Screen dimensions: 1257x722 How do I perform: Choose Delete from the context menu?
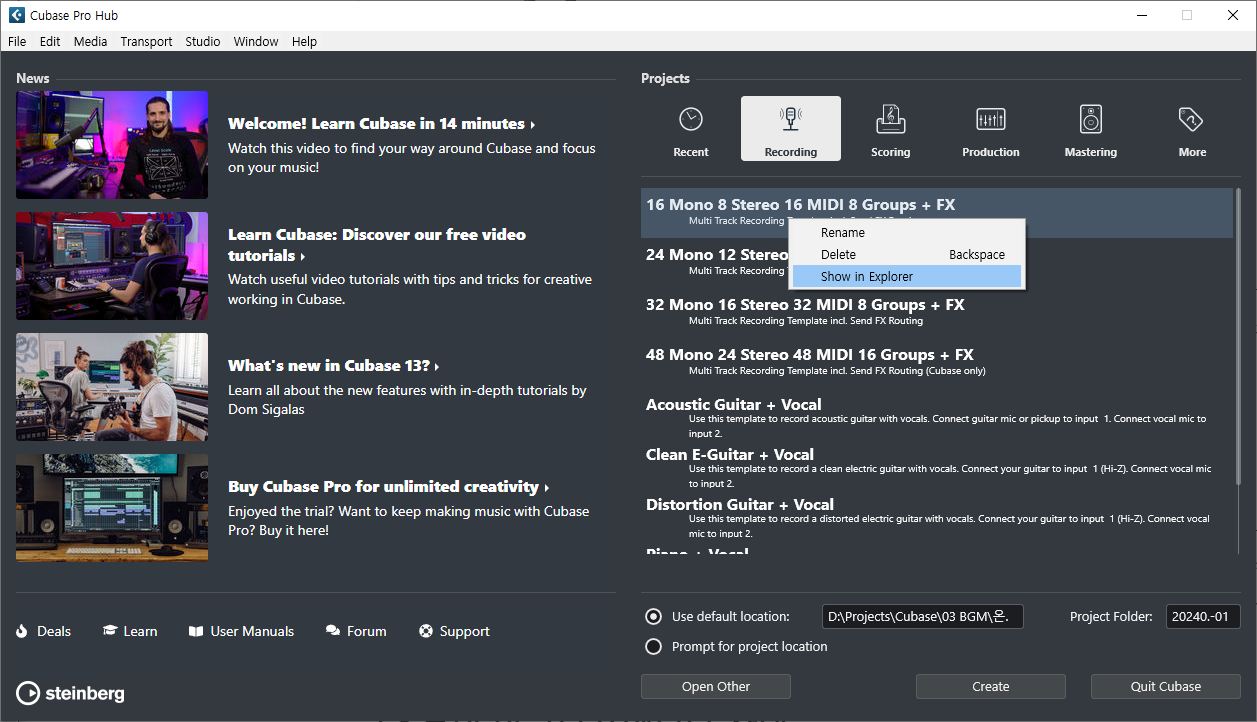point(907,255)
